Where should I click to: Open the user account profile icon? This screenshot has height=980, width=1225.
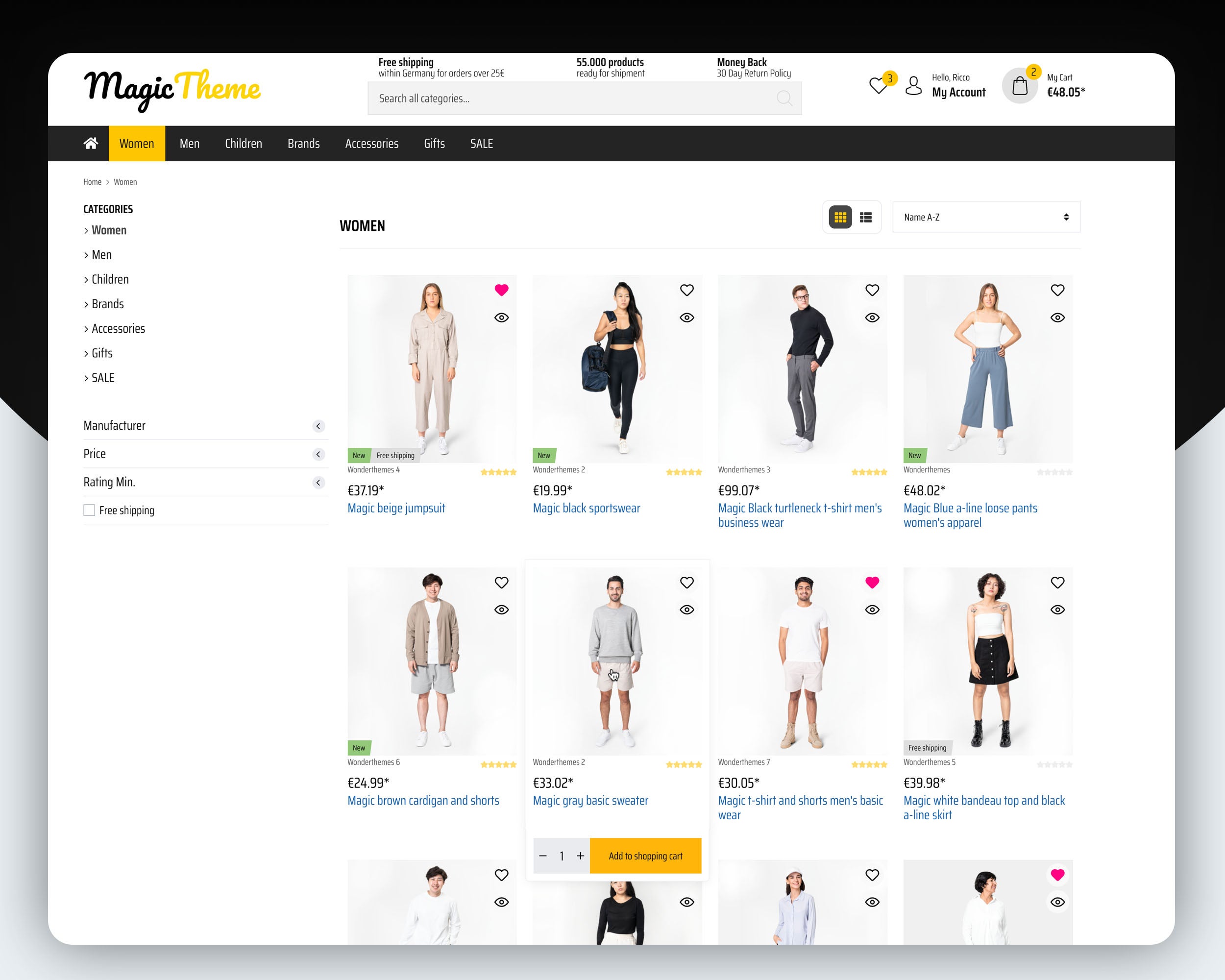(913, 86)
